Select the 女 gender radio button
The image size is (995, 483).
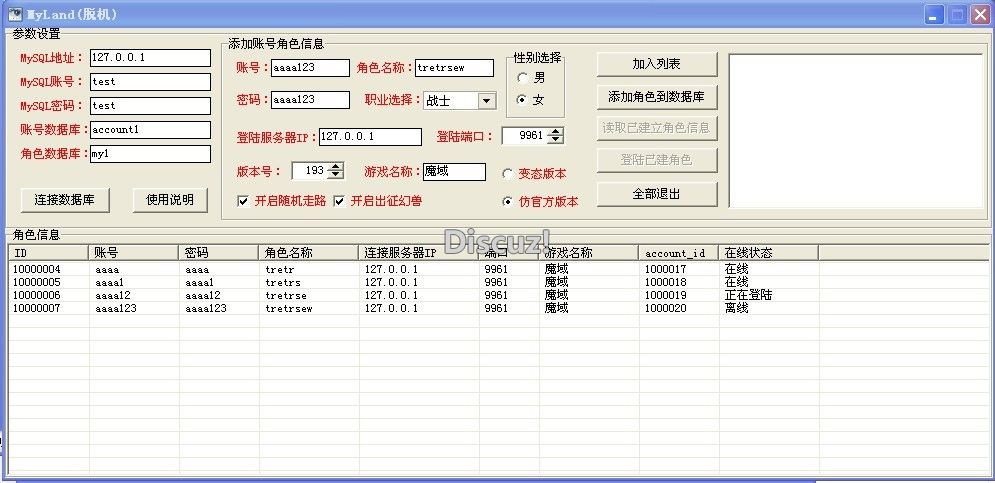(522, 100)
